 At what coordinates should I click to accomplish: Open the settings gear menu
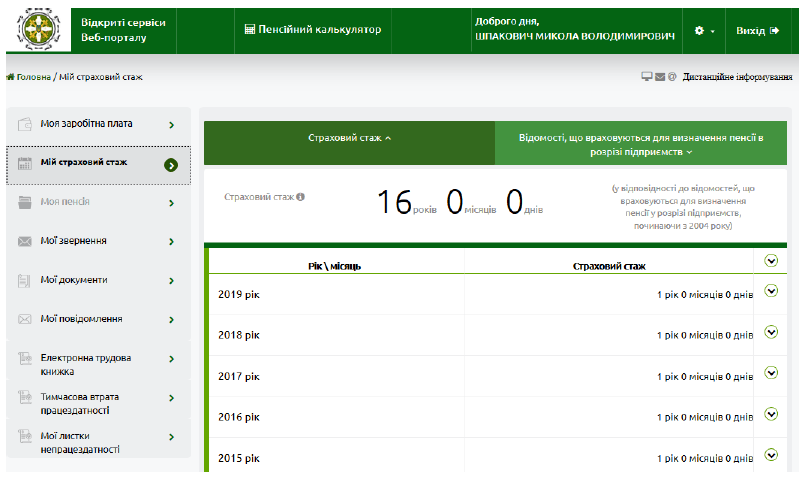[x=704, y=31]
